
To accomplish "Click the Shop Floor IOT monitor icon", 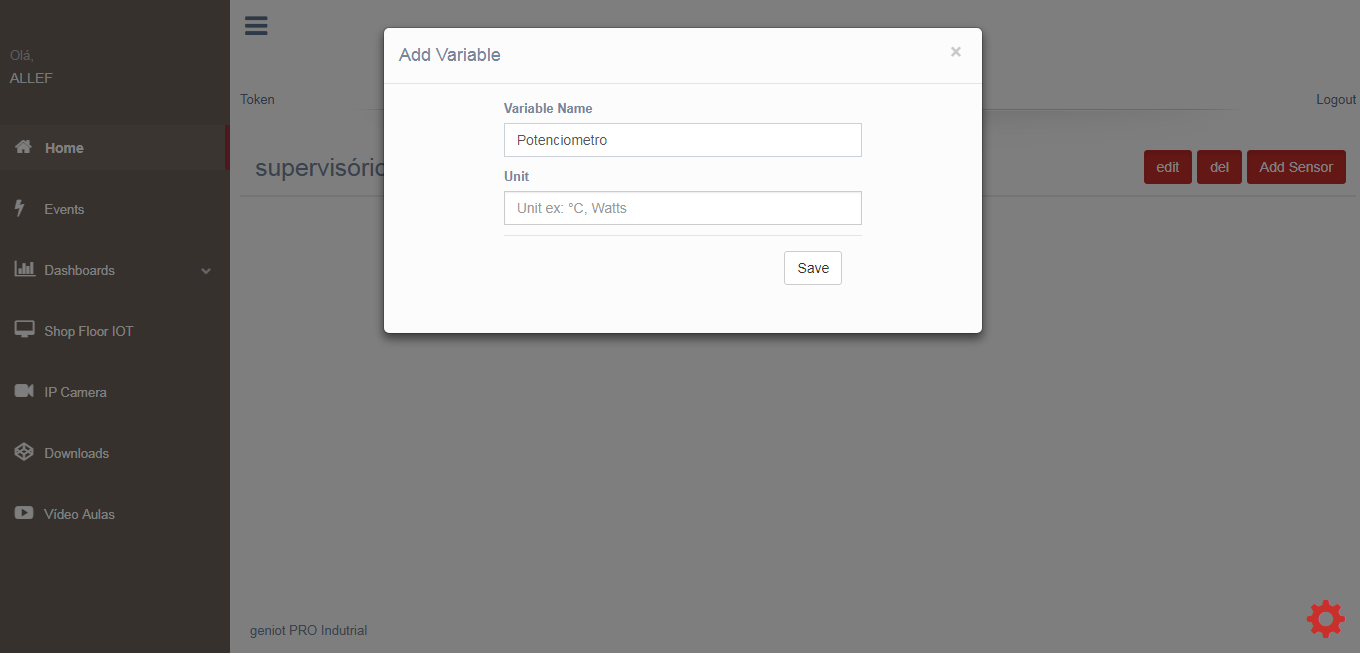I will point(24,330).
